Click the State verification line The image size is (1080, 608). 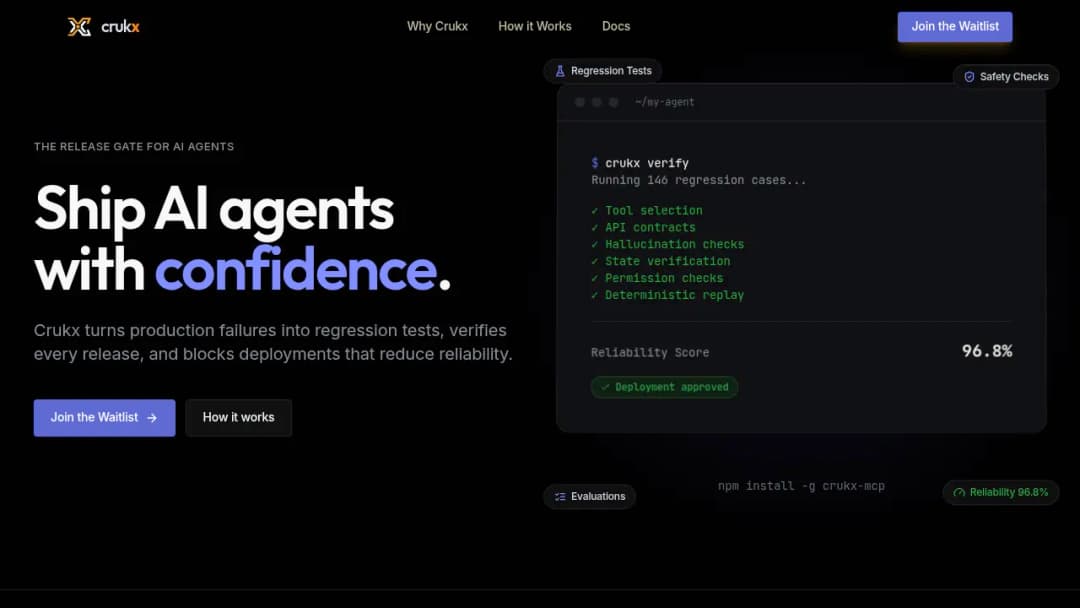point(661,261)
